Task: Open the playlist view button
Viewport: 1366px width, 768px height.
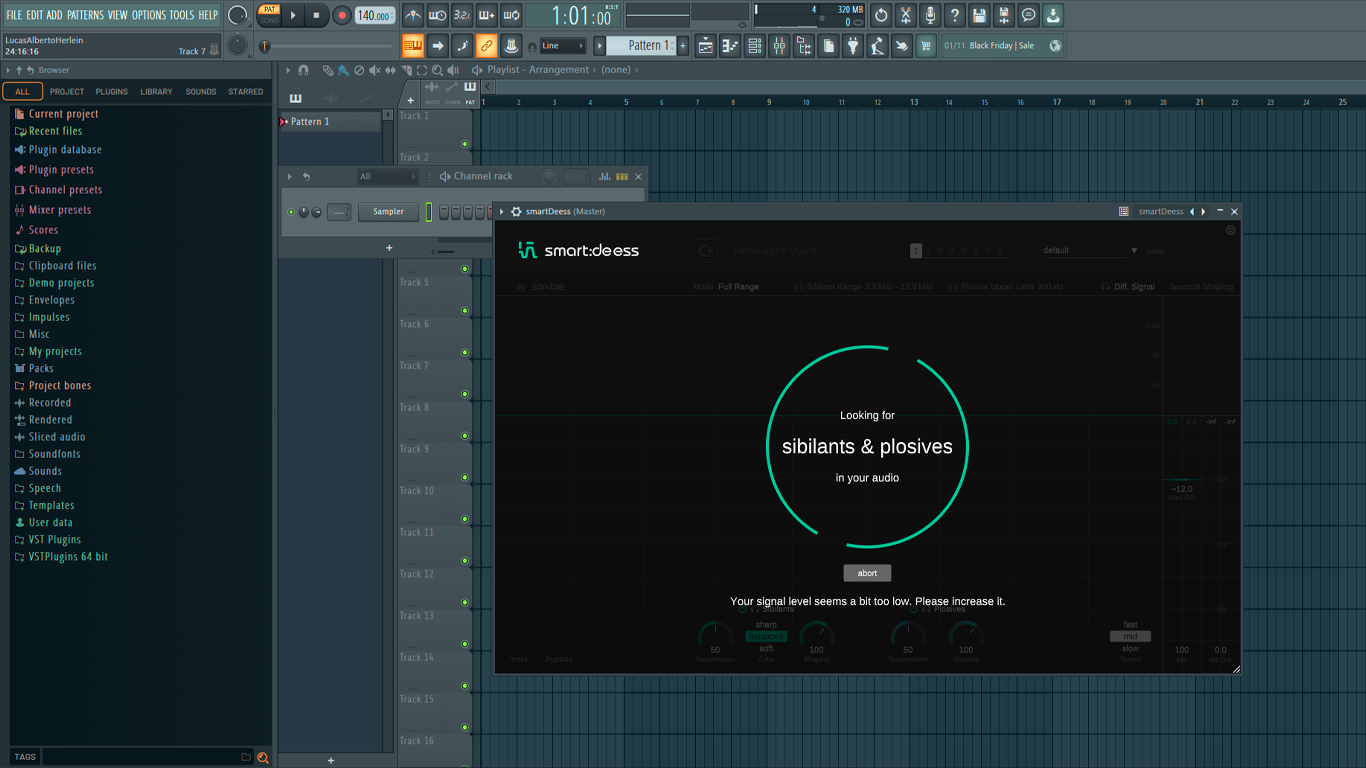Action: coord(706,45)
